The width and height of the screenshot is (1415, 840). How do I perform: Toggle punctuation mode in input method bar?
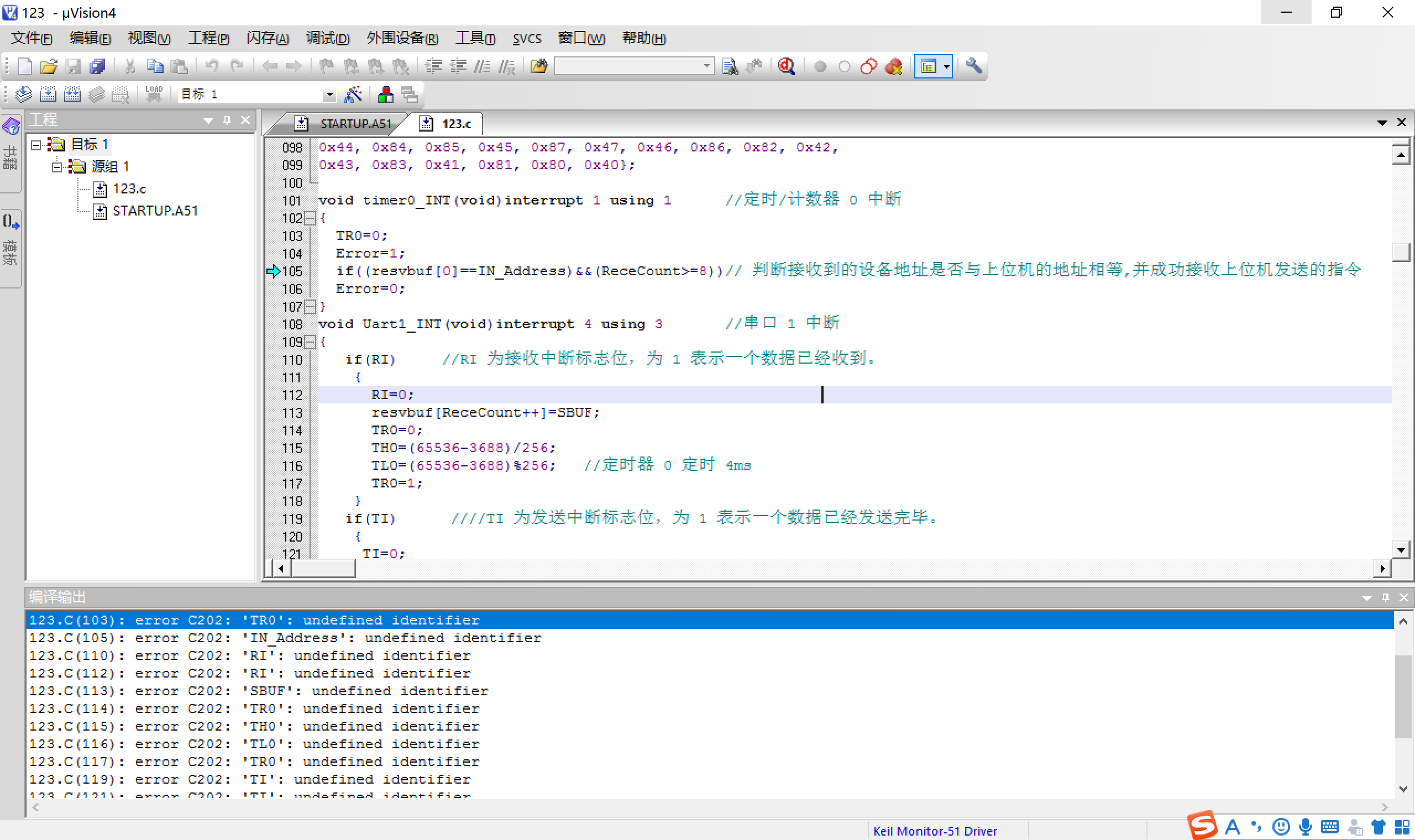tap(1256, 827)
